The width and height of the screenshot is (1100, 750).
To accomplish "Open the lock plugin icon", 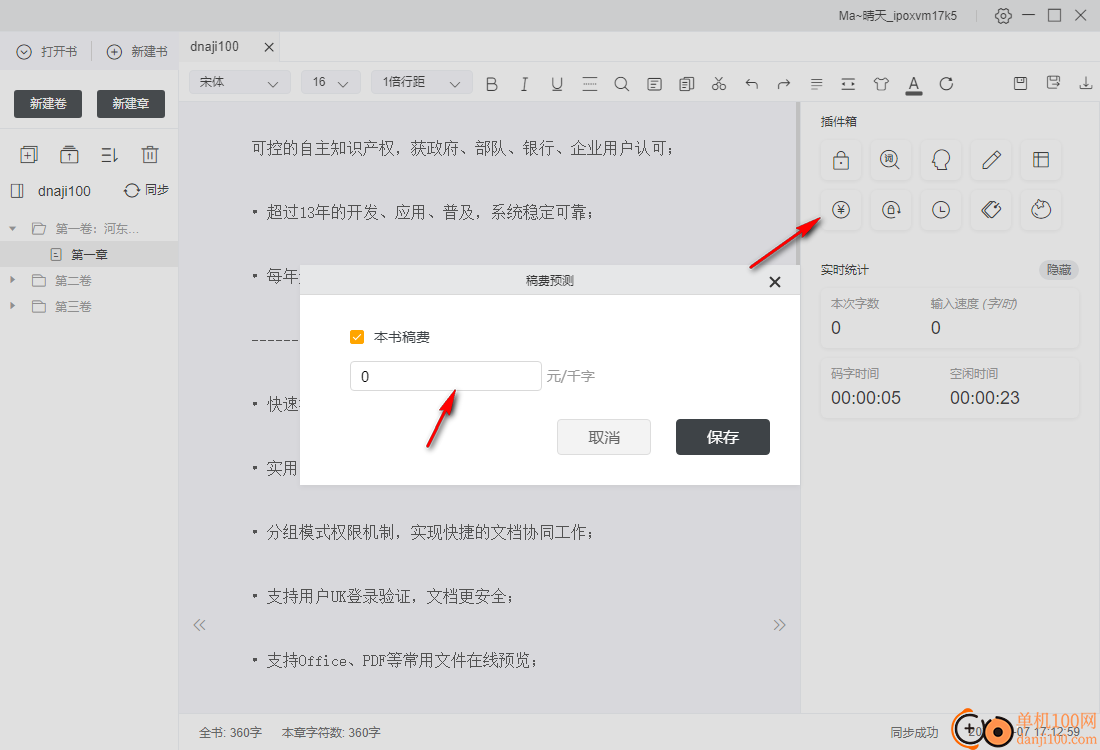I will coord(840,160).
